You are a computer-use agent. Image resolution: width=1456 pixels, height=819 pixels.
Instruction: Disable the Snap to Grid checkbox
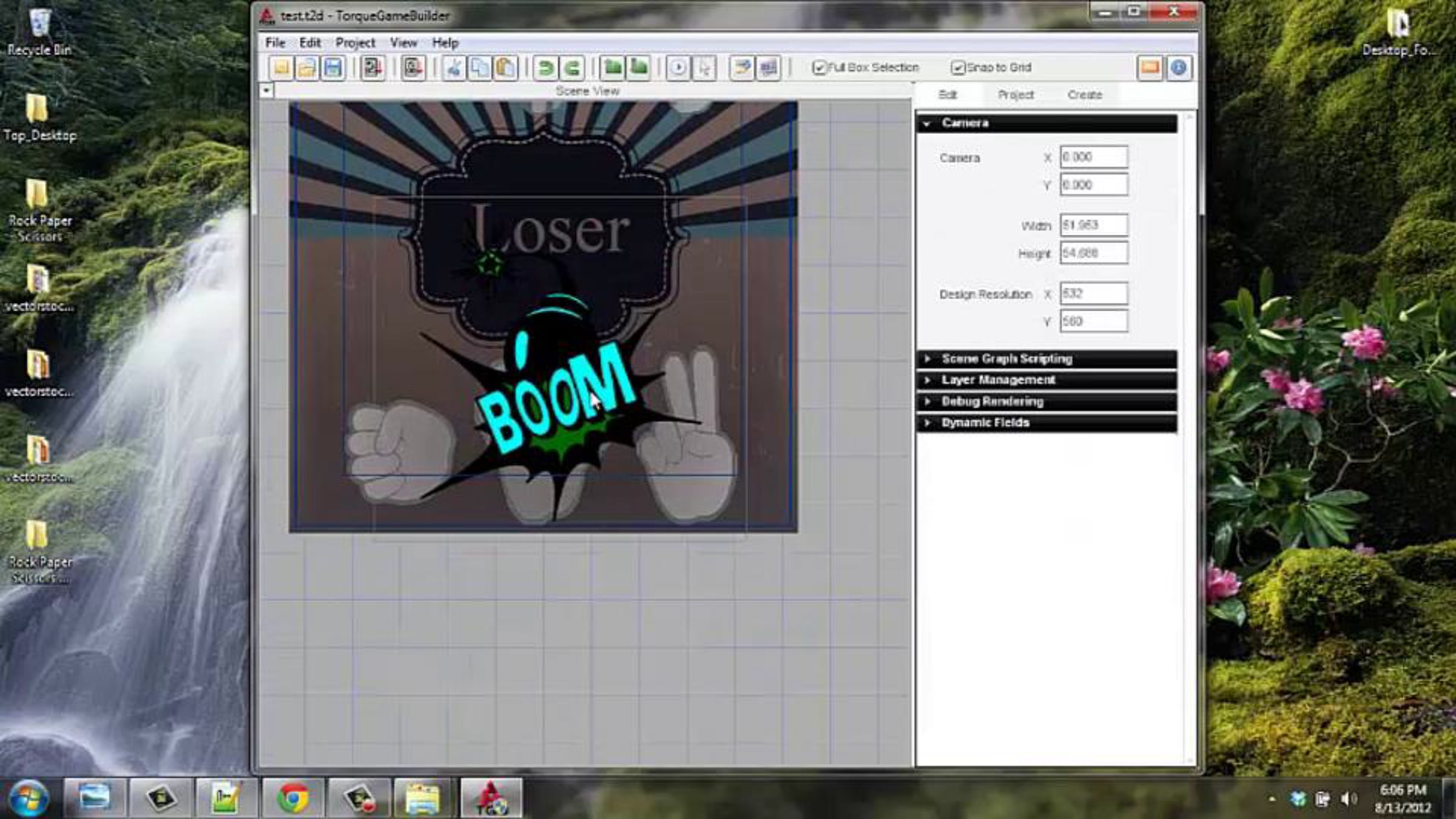tap(958, 67)
